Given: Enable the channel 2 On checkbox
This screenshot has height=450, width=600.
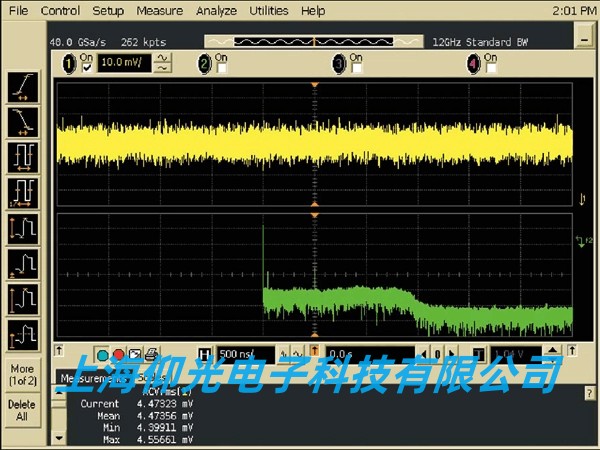Looking at the screenshot, I should click(221, 68).
